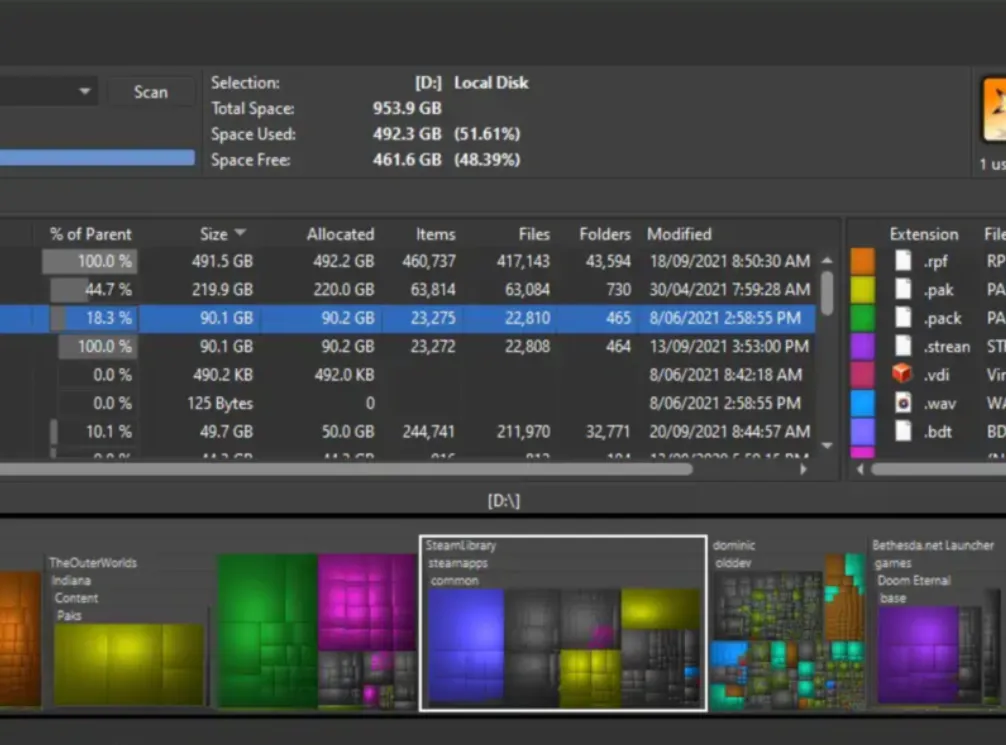Click the pink .vdi color swatch
The height and width of the screenshot is (745, 1006).
pos(862,375)
